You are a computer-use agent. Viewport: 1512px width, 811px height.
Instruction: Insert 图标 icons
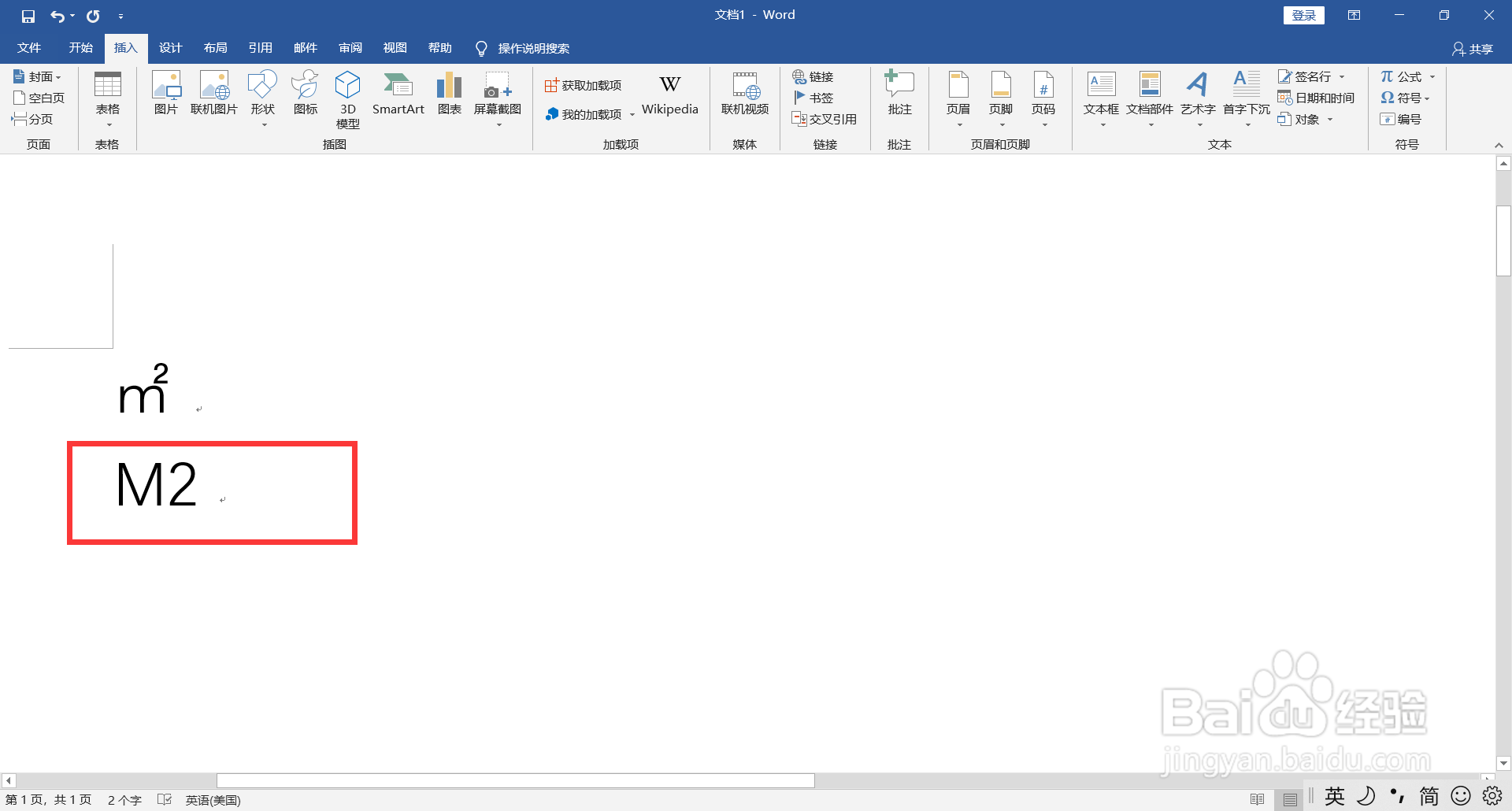[306, 93]
